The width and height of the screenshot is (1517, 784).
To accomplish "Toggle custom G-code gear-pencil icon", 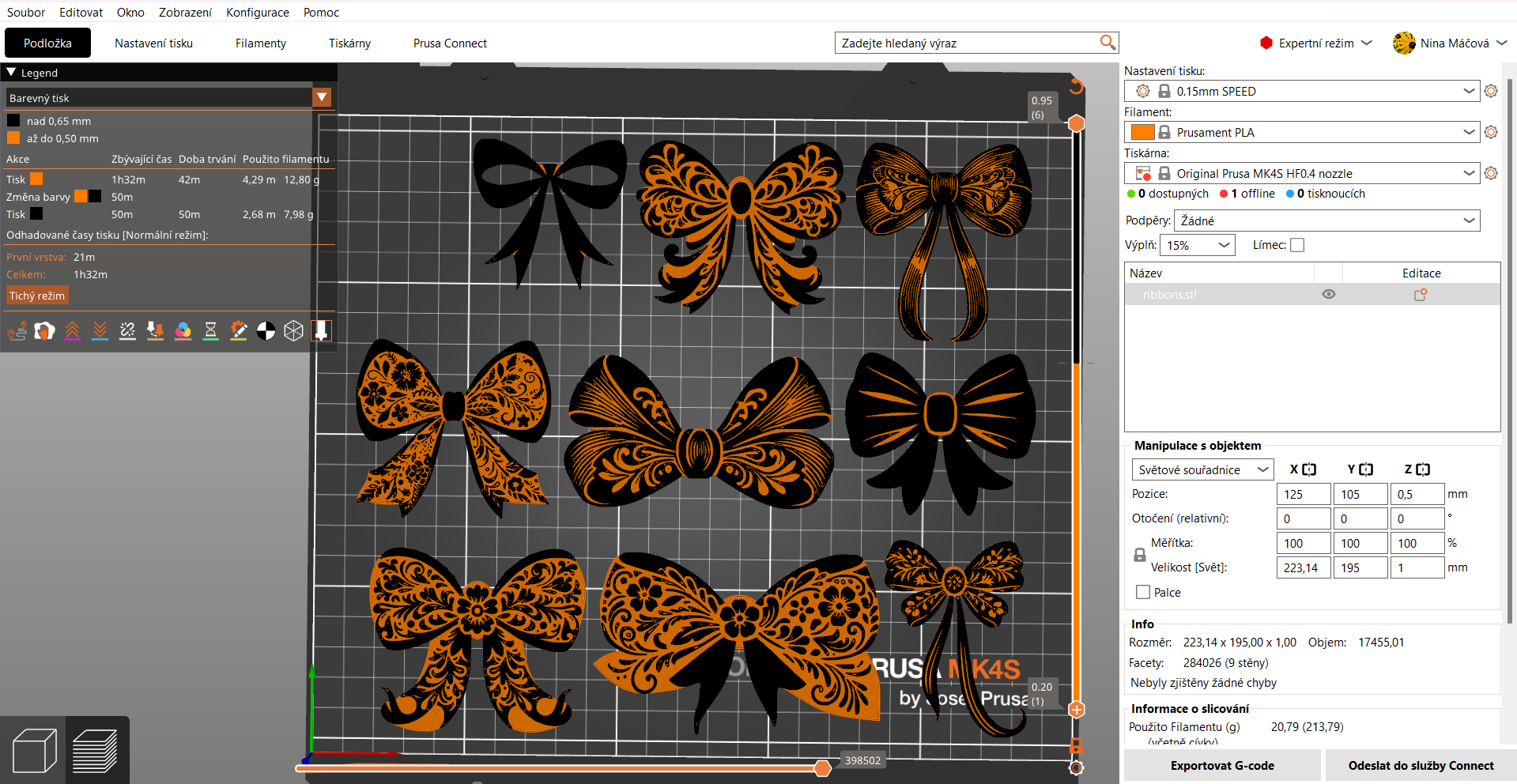I will point(238,331).
